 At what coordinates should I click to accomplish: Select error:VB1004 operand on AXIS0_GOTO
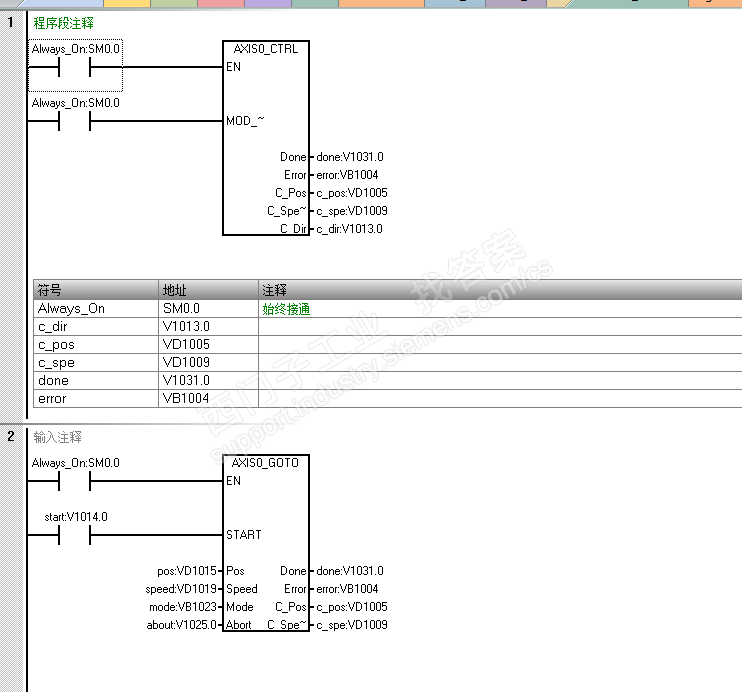tap(347, 589)
